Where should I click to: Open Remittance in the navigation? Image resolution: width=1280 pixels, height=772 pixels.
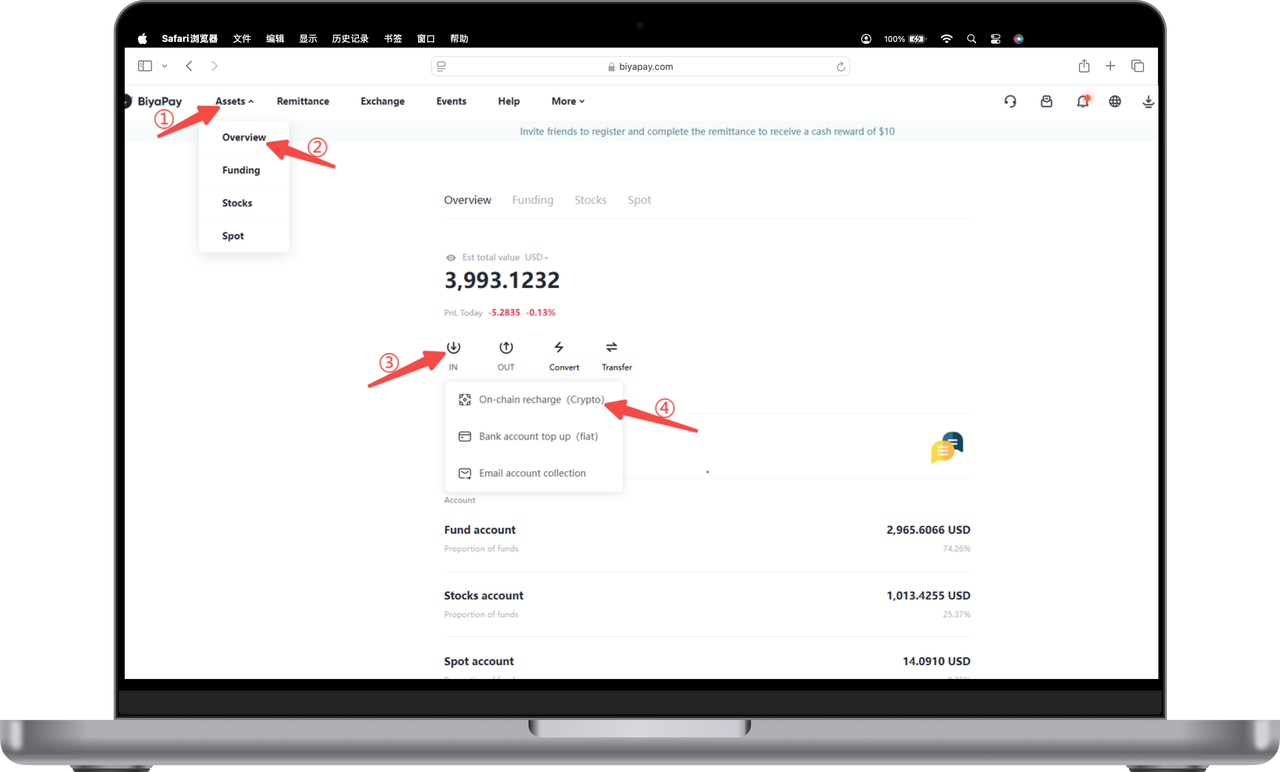click(303, 101)
